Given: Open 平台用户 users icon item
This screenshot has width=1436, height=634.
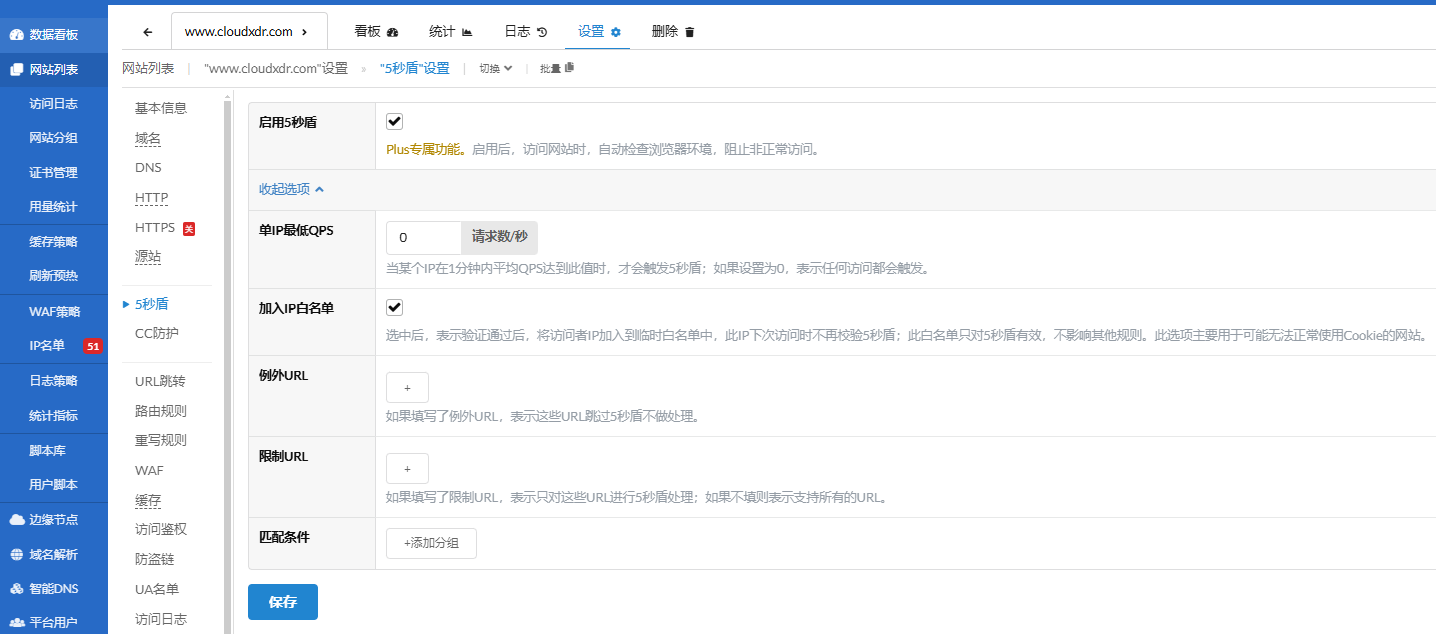Looking at the screenshot, I should coord(53,623).
